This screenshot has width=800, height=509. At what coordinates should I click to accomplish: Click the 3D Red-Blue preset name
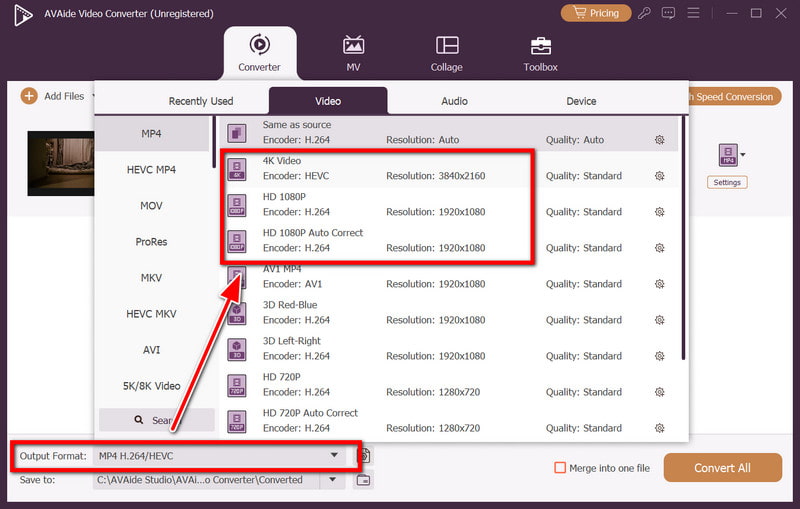point(290,305)
